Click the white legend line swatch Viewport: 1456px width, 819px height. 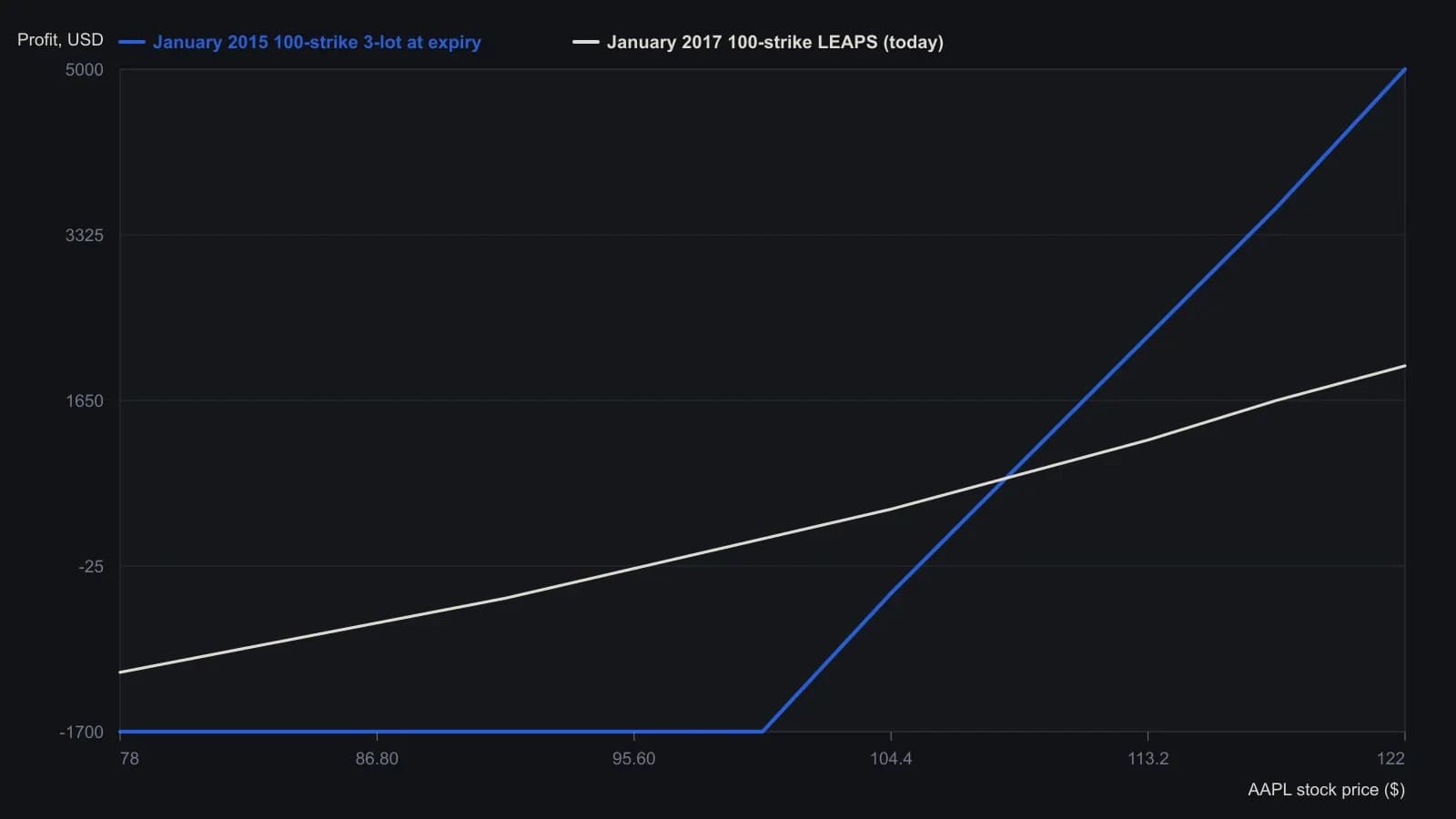(x=586, y=42)
